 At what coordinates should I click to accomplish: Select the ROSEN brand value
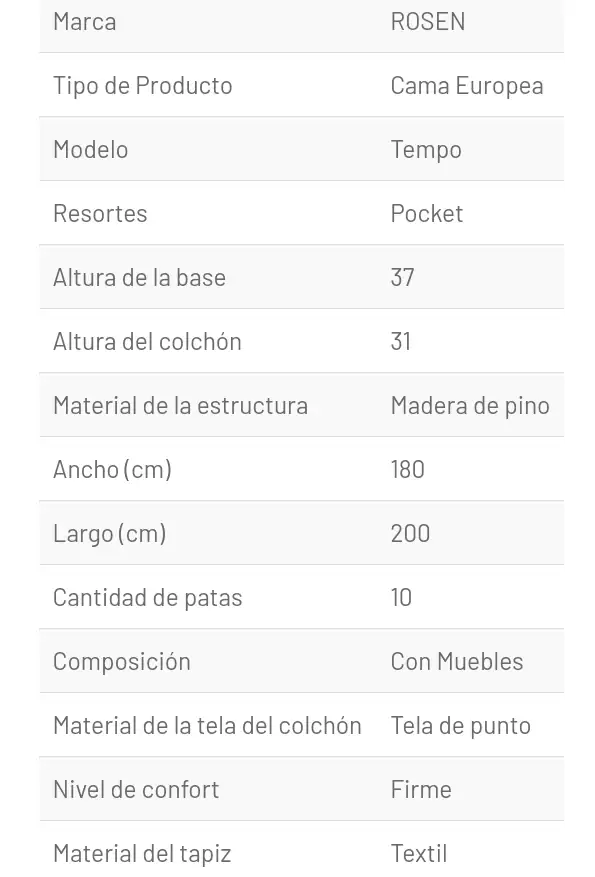pos(428,22)
